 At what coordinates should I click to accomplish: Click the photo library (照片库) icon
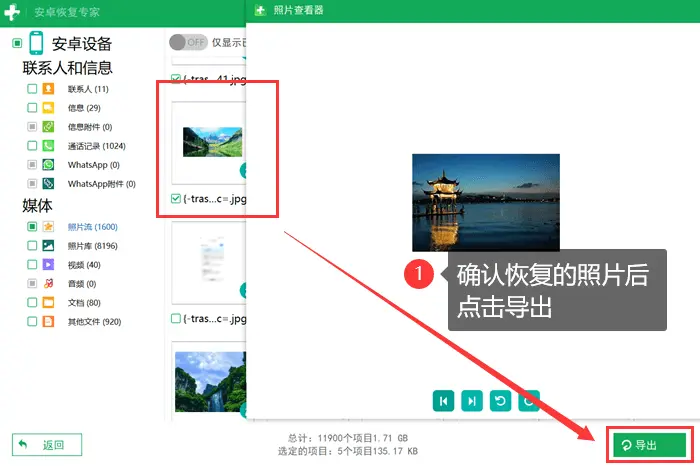tap(48, 245)
